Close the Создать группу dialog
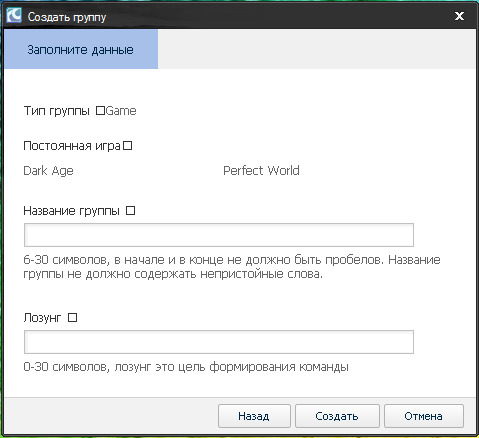This screenshot has width=479, height=438. 459,16
